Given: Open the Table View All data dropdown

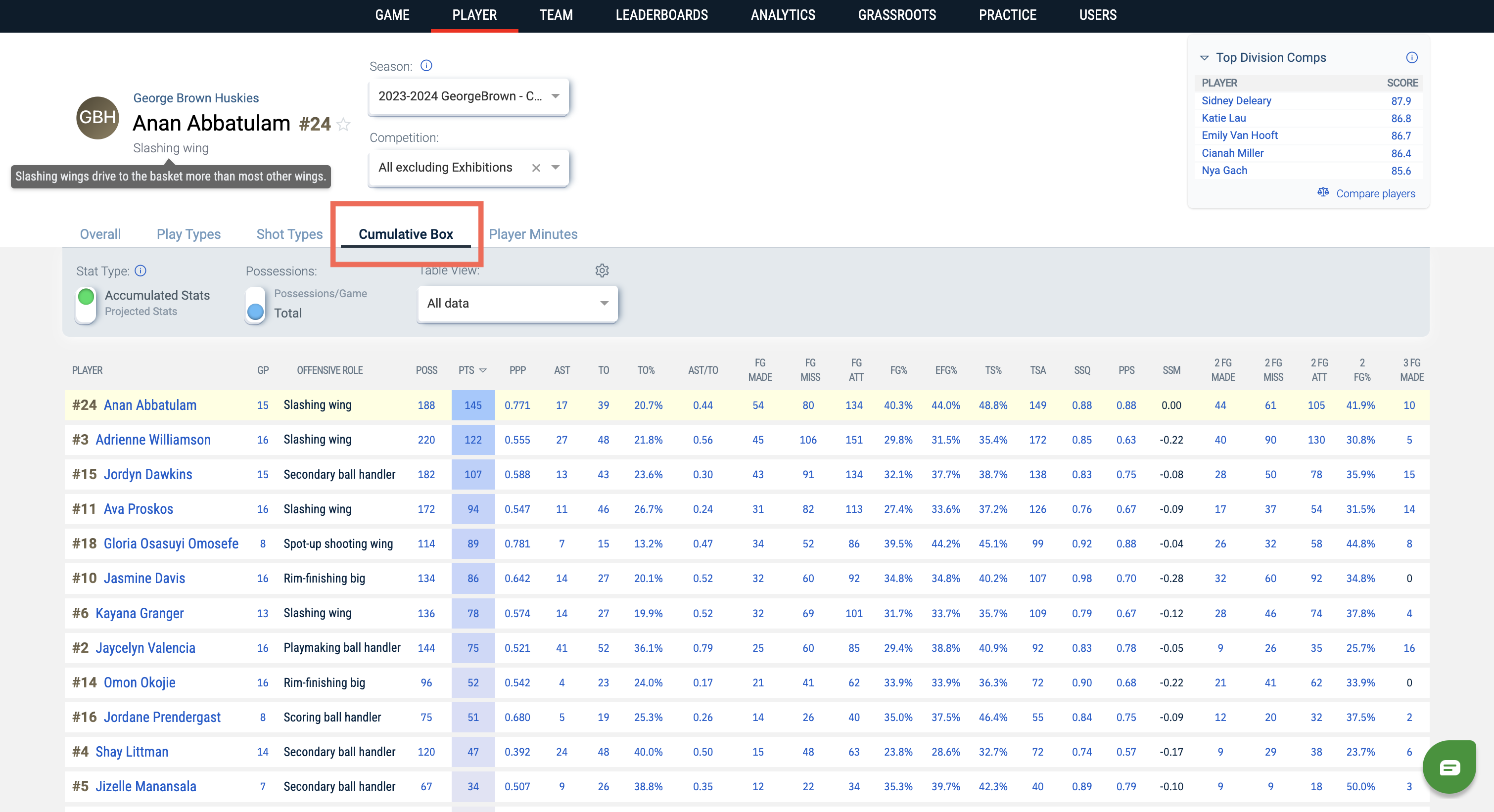Looking at the screenshot, I should coord(517,303).
